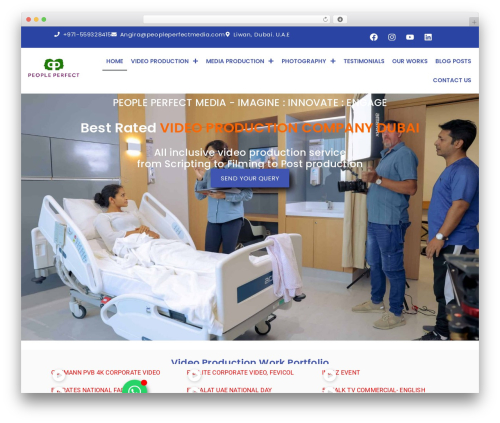Image resolution: width=500 pixels, height=423 pixels.
Task: Open the WhatsApp chat bubble
Action: [x=134, y=388]
